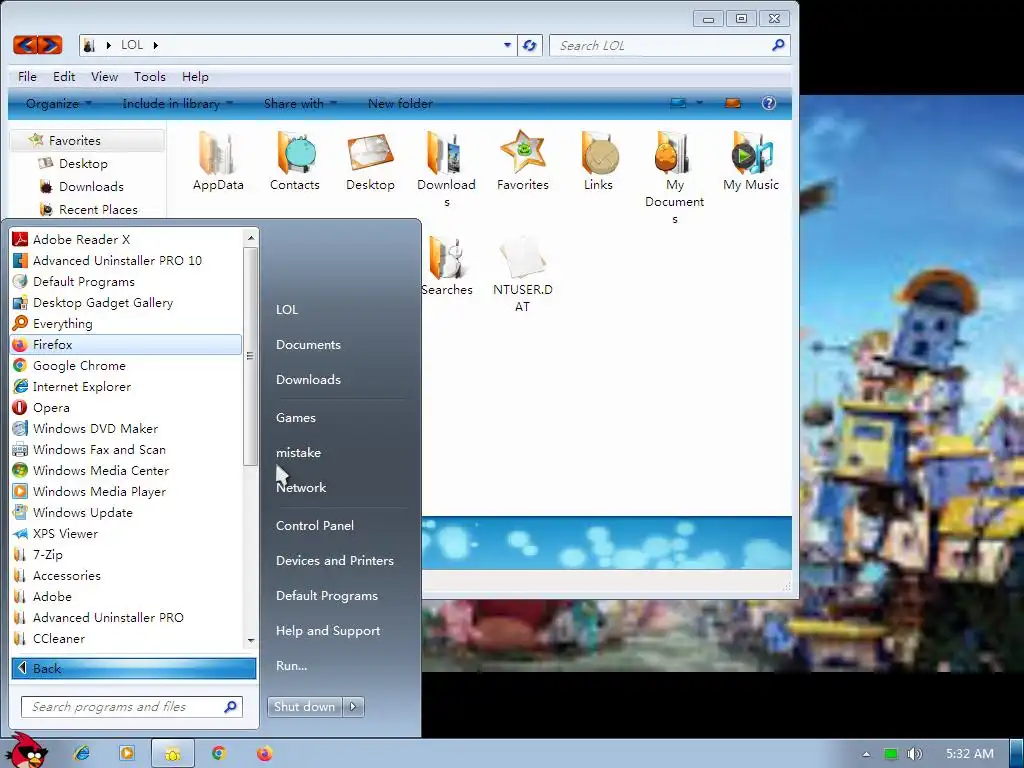
Task: Open Windows Media Center
Action: coord(126,470)
